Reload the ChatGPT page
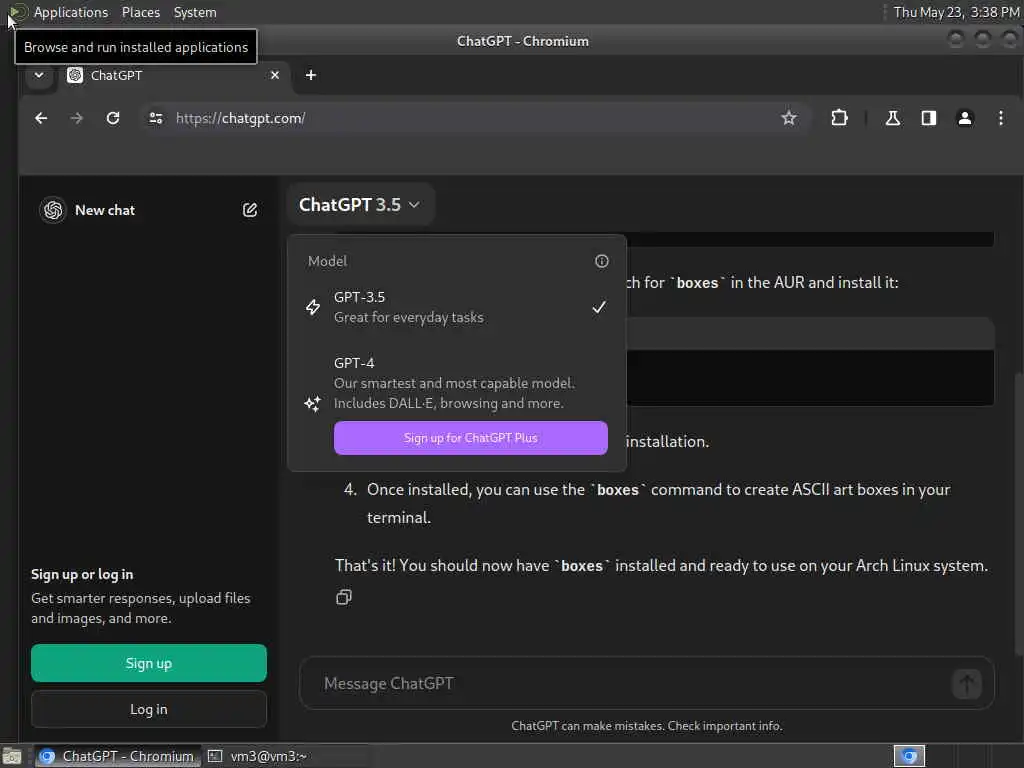 coord(113,118)
